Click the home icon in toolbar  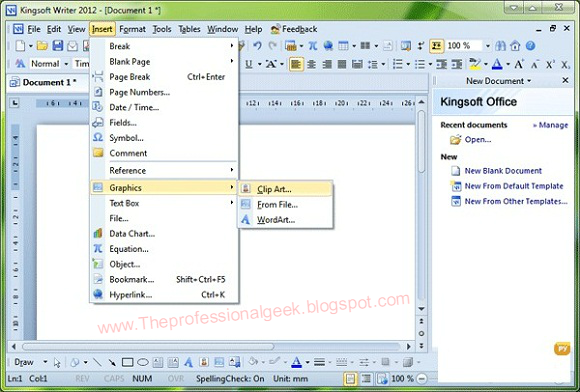[515, 46]
